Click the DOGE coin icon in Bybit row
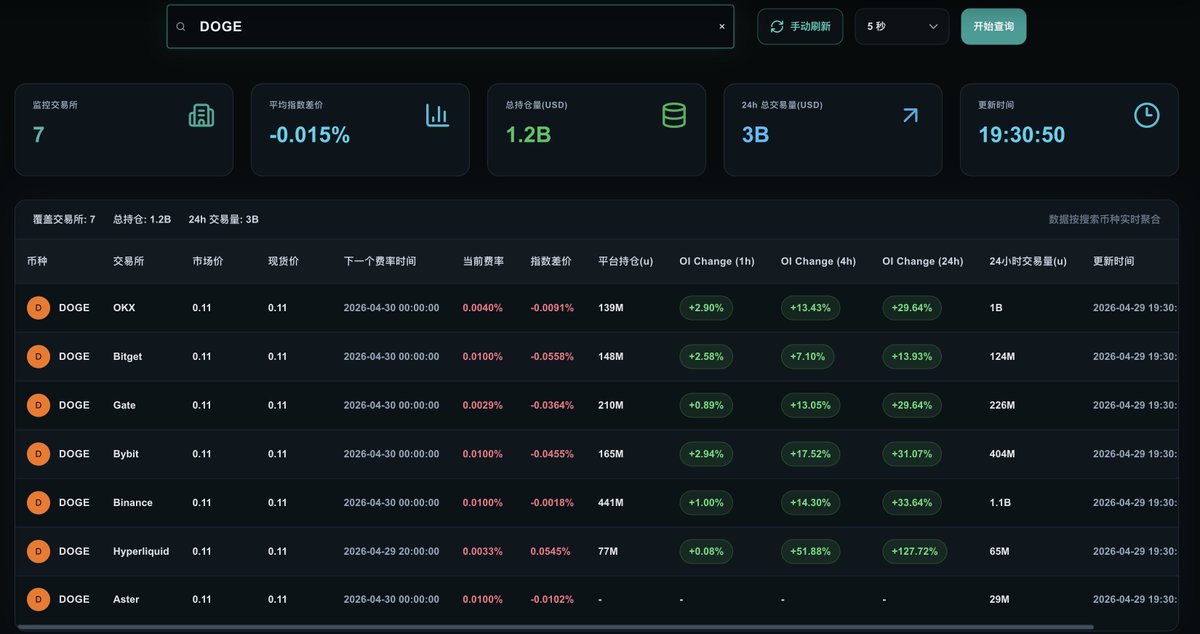1200x634 pixels. click(38, 454)
